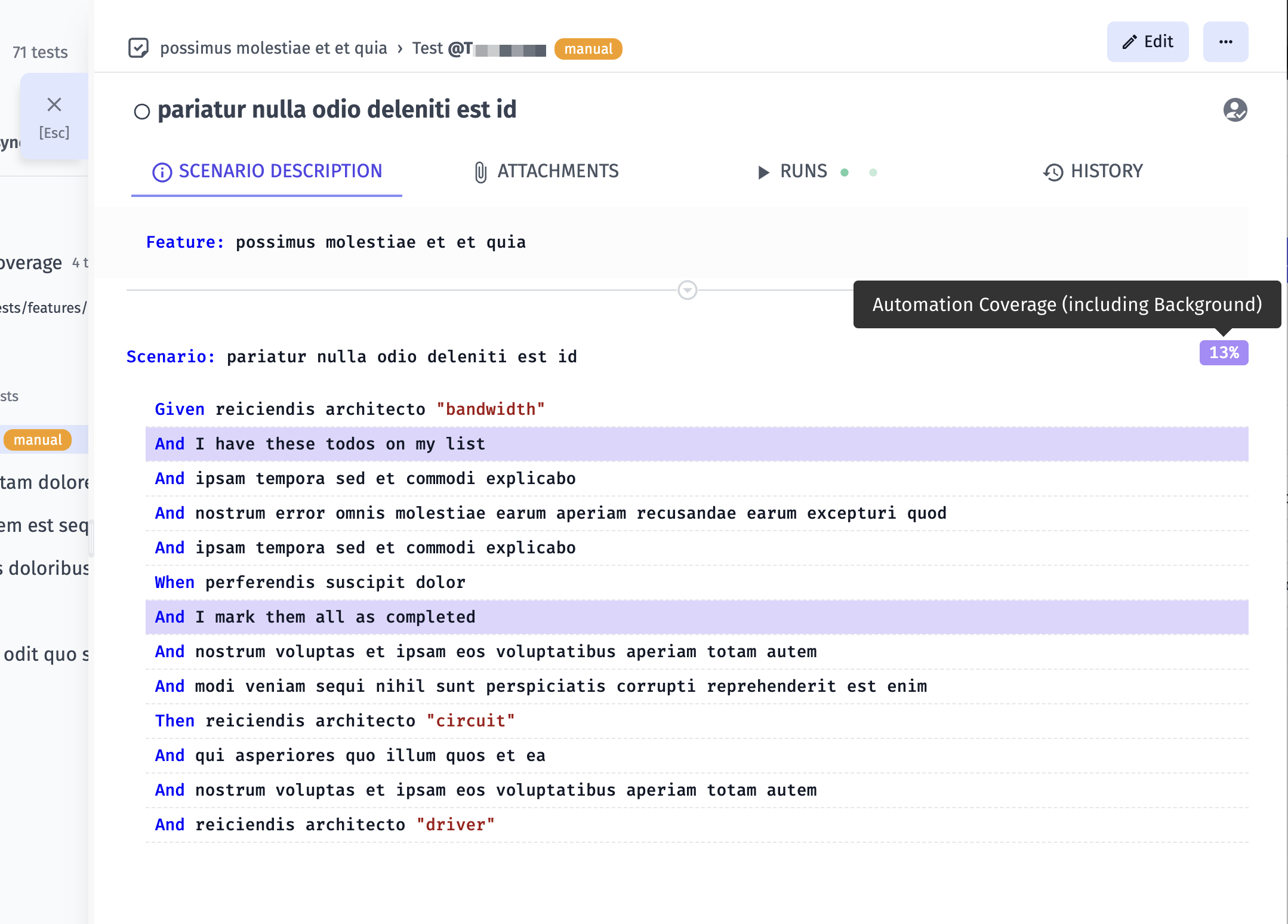1288x924 pixels.
Task: Select step 'And nostrum error omnis molestiae earum'
Action: [697, 513]
